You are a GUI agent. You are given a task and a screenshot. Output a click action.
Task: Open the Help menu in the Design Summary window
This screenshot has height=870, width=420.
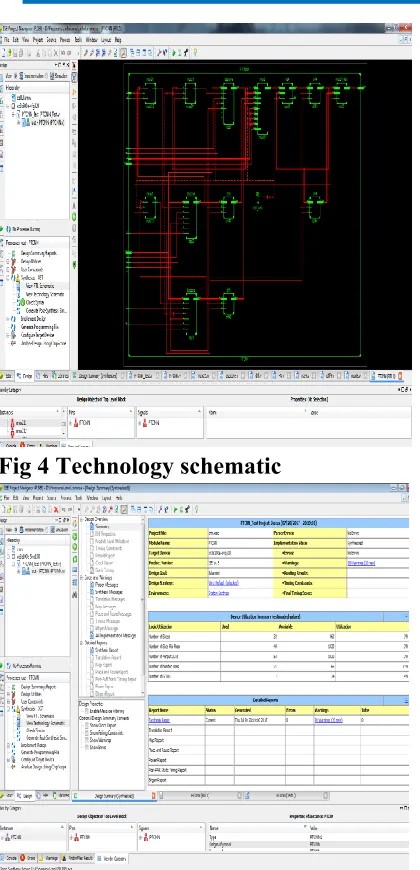[x=119, y=498]
